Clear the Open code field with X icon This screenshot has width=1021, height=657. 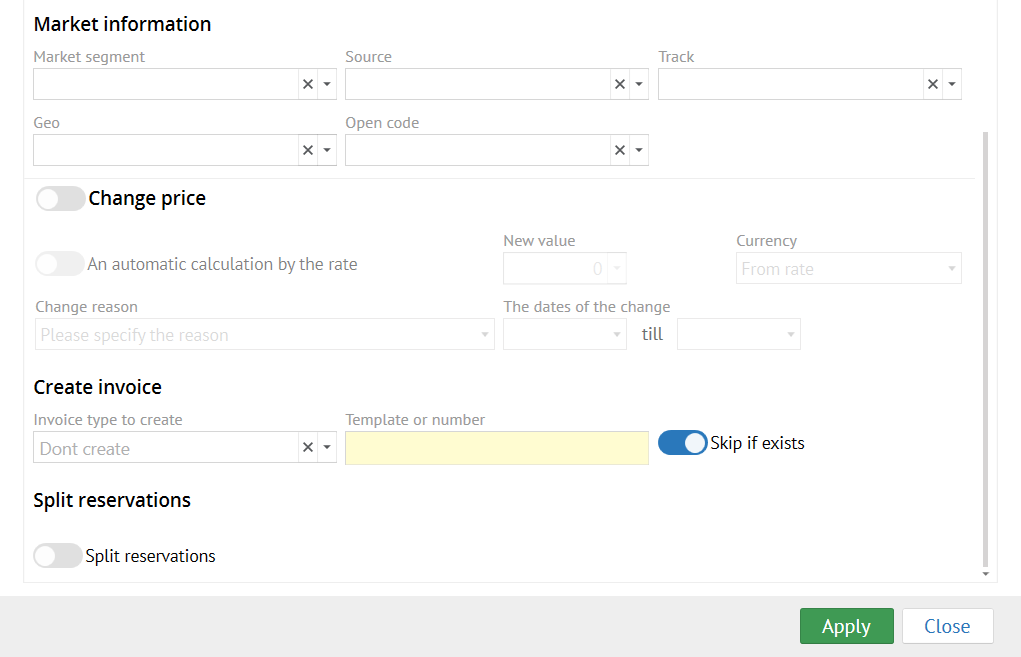click(620, 151)
